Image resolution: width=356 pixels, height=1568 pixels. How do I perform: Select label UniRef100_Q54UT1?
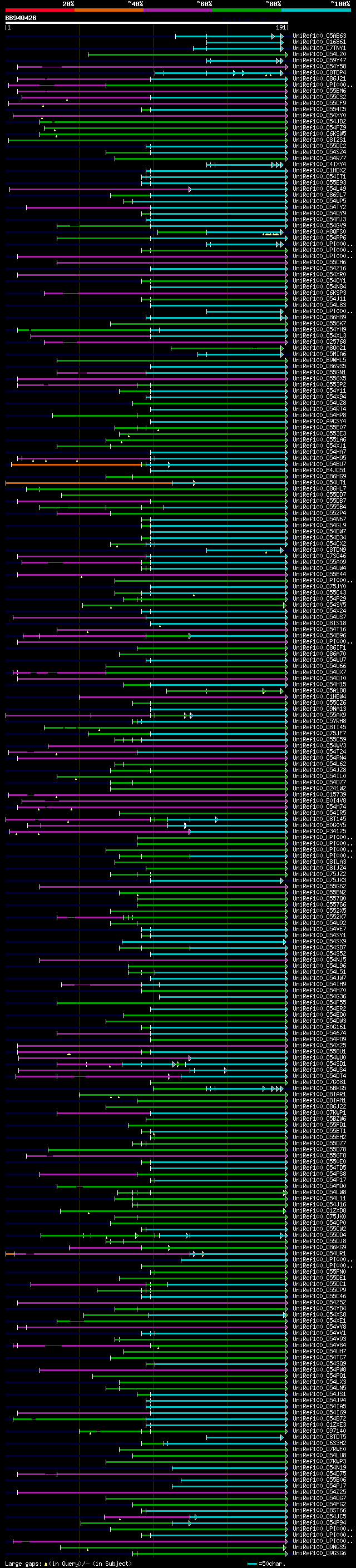tap(319, 482)
